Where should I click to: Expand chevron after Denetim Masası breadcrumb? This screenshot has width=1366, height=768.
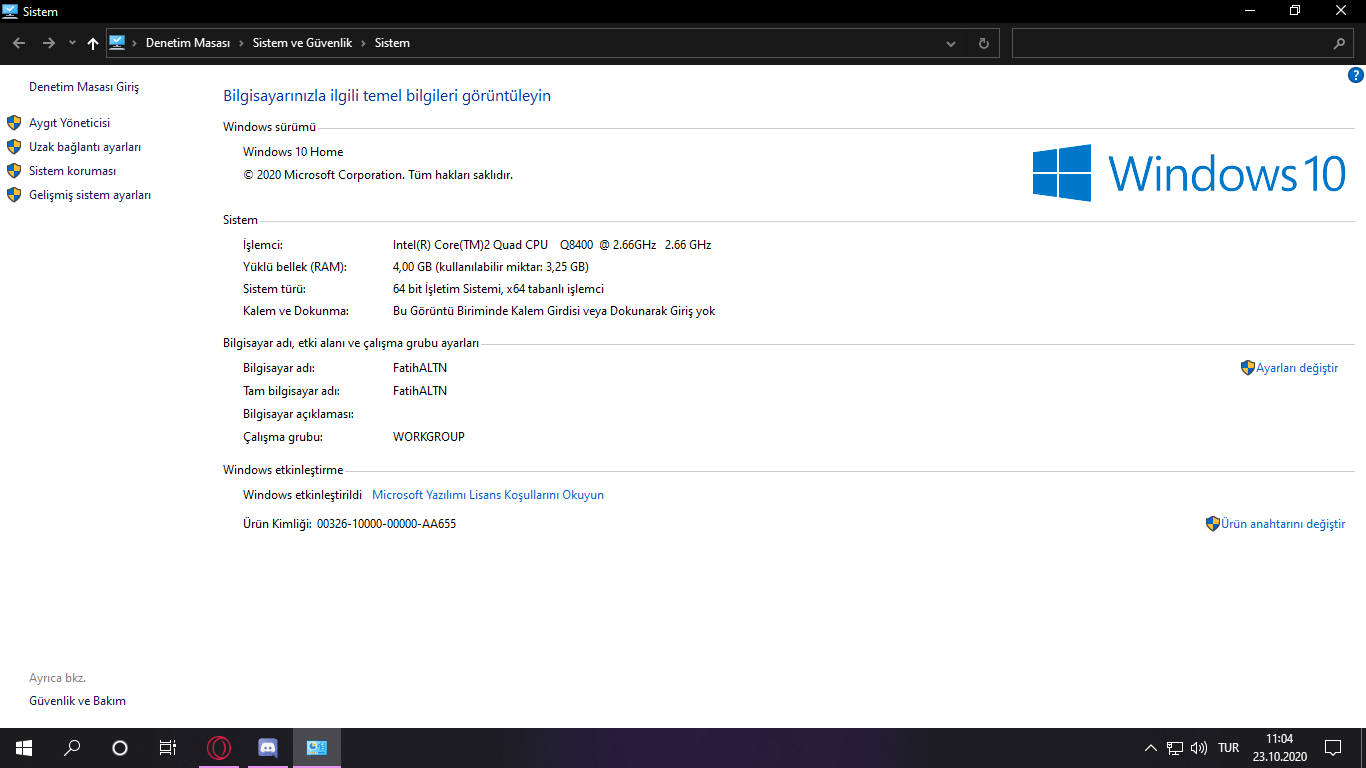tap(241, 43)
